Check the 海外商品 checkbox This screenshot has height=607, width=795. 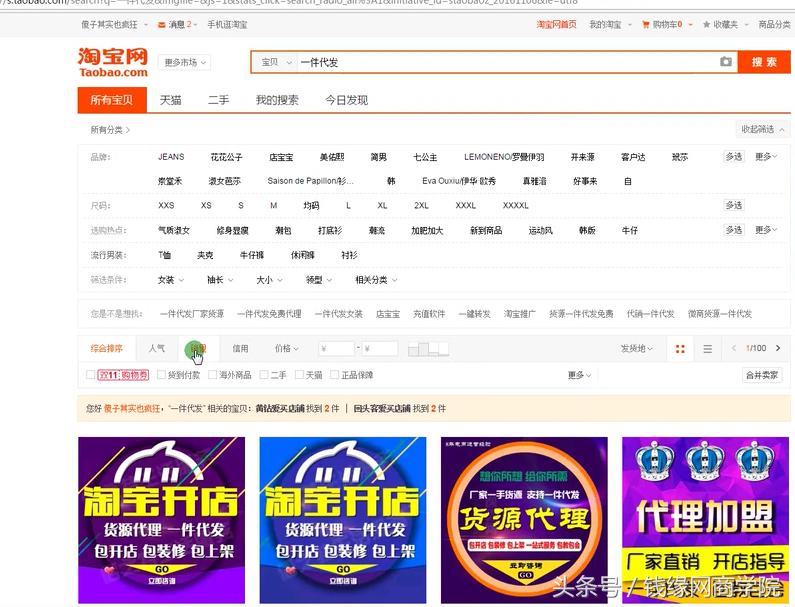pos(212,375)
